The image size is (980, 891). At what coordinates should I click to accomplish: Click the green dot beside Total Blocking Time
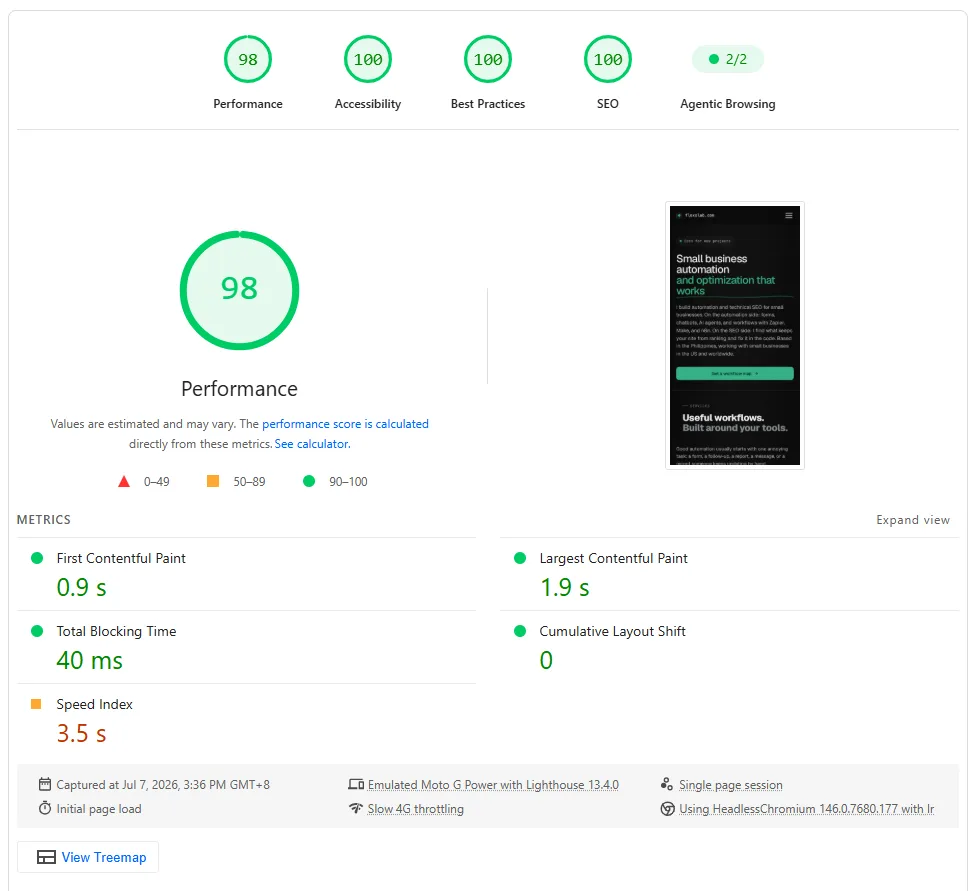point(37,631)
